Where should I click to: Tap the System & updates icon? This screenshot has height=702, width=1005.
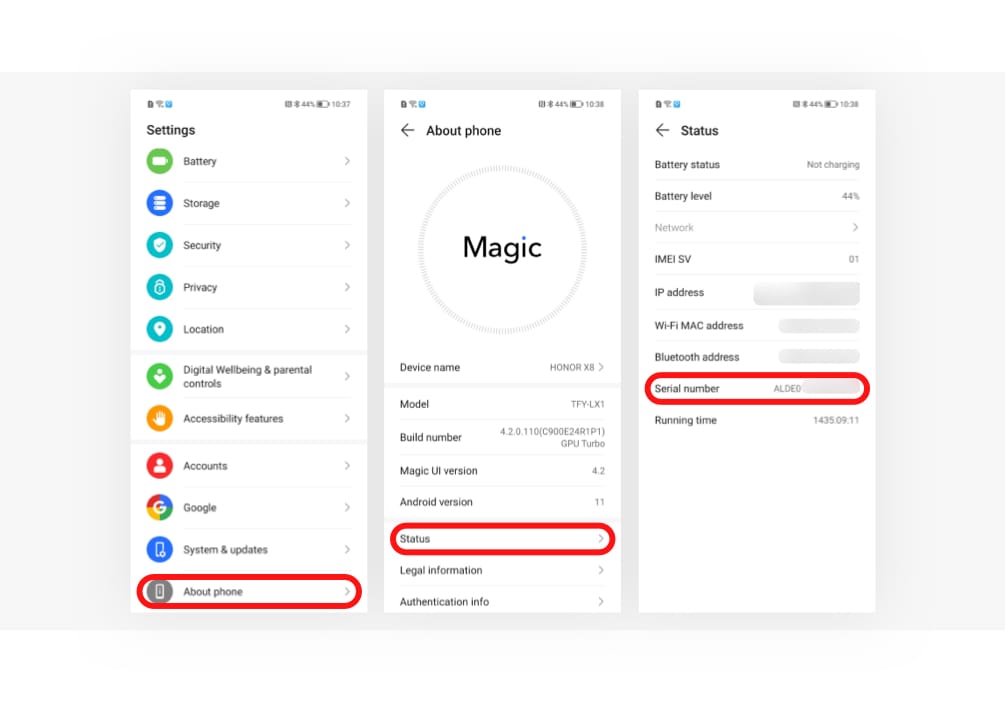click(x=159, y=550)
